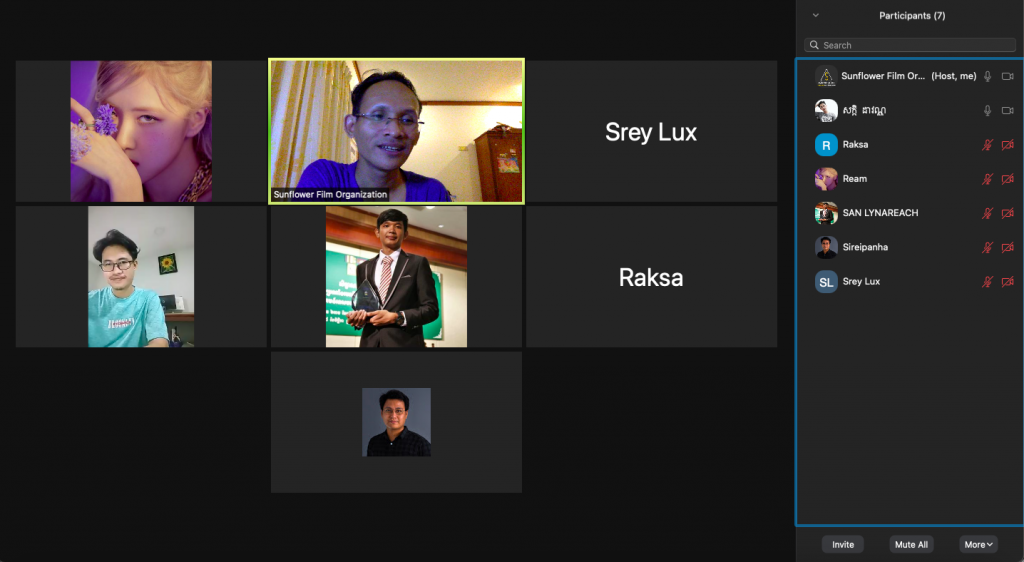Click the Sunflower Film host camera icon

[x=1008, y=76]
